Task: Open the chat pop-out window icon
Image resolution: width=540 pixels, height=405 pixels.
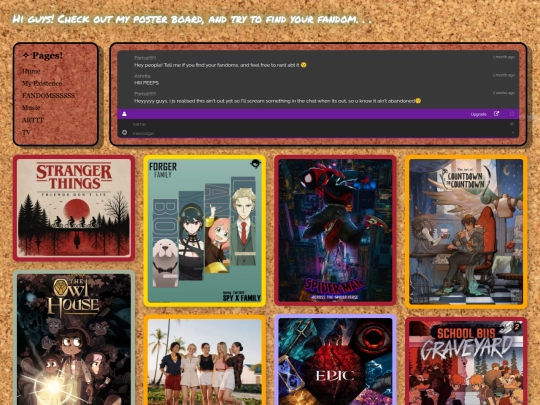Action: (496, 114)
